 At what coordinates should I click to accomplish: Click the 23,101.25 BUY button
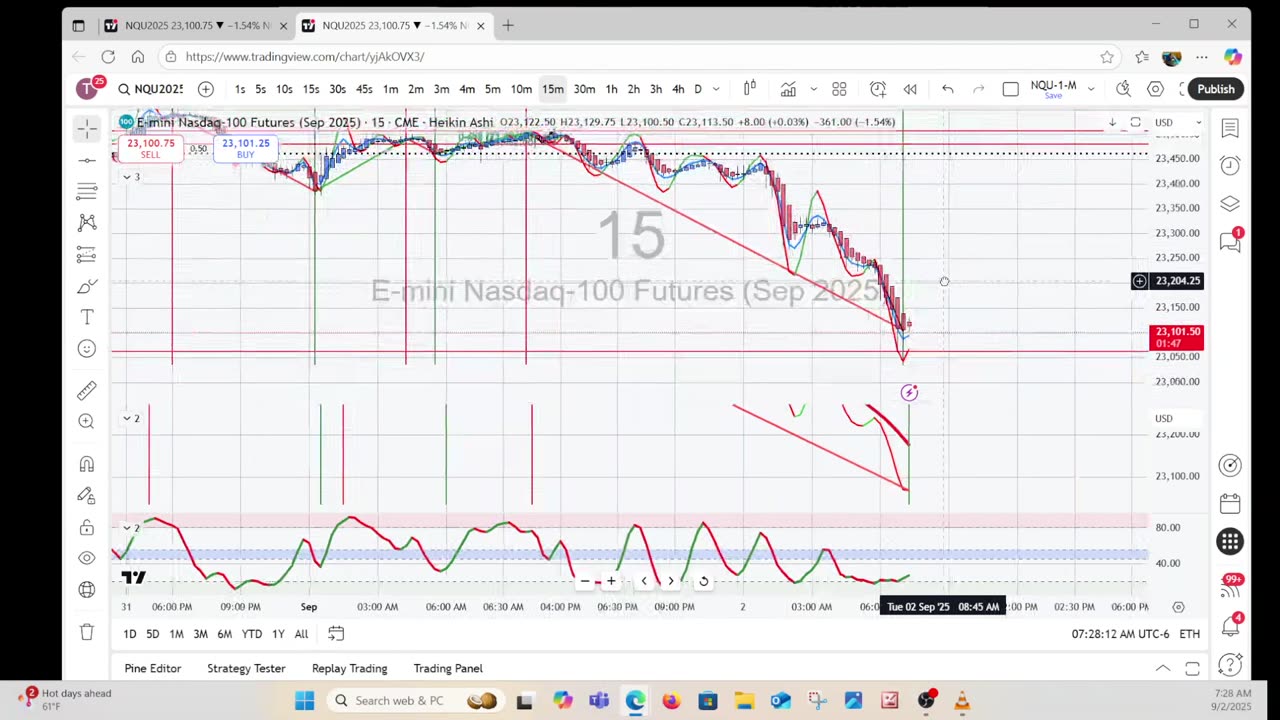coord(245,148)
